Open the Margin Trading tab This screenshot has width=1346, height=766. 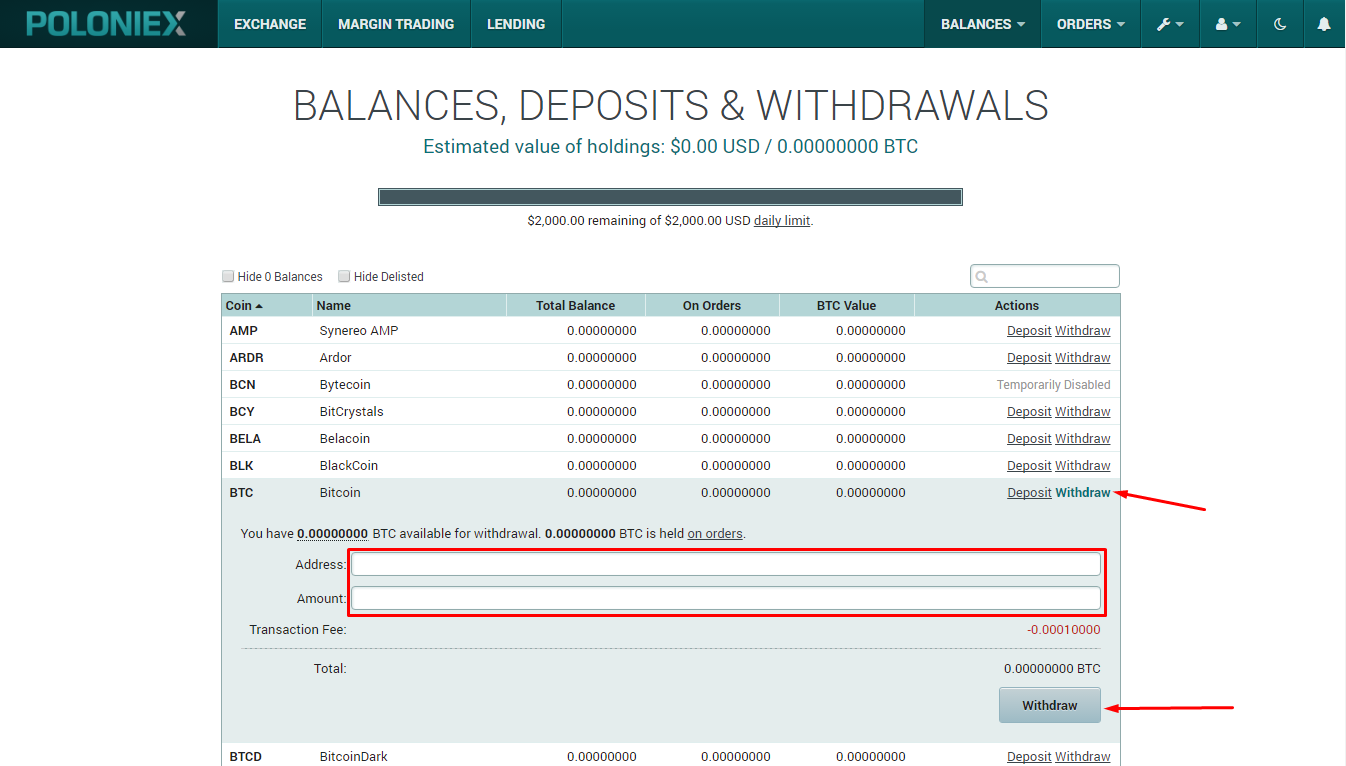pyautogui.click(x=396, y=24)
